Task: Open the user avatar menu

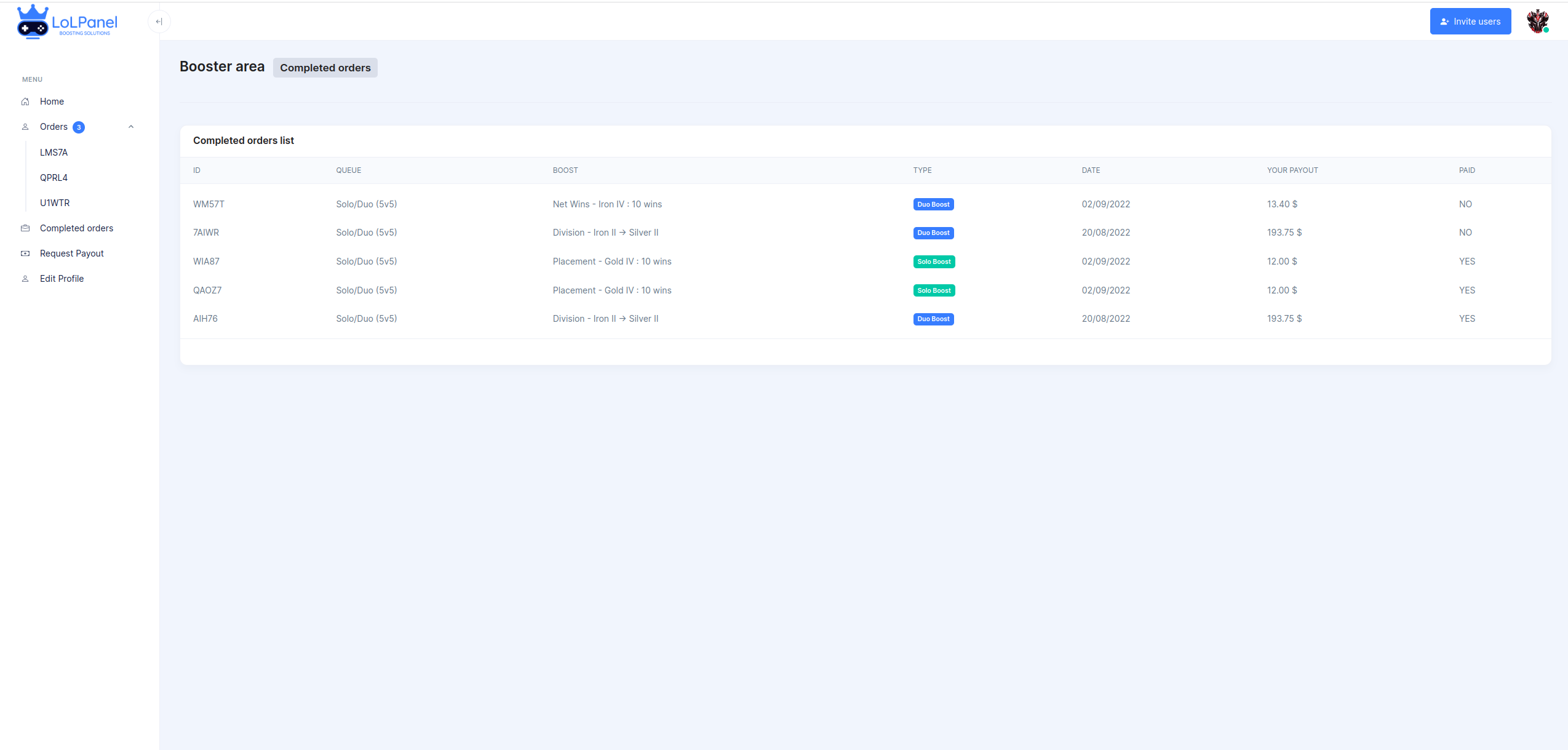Action: [x=1537, y=22]
